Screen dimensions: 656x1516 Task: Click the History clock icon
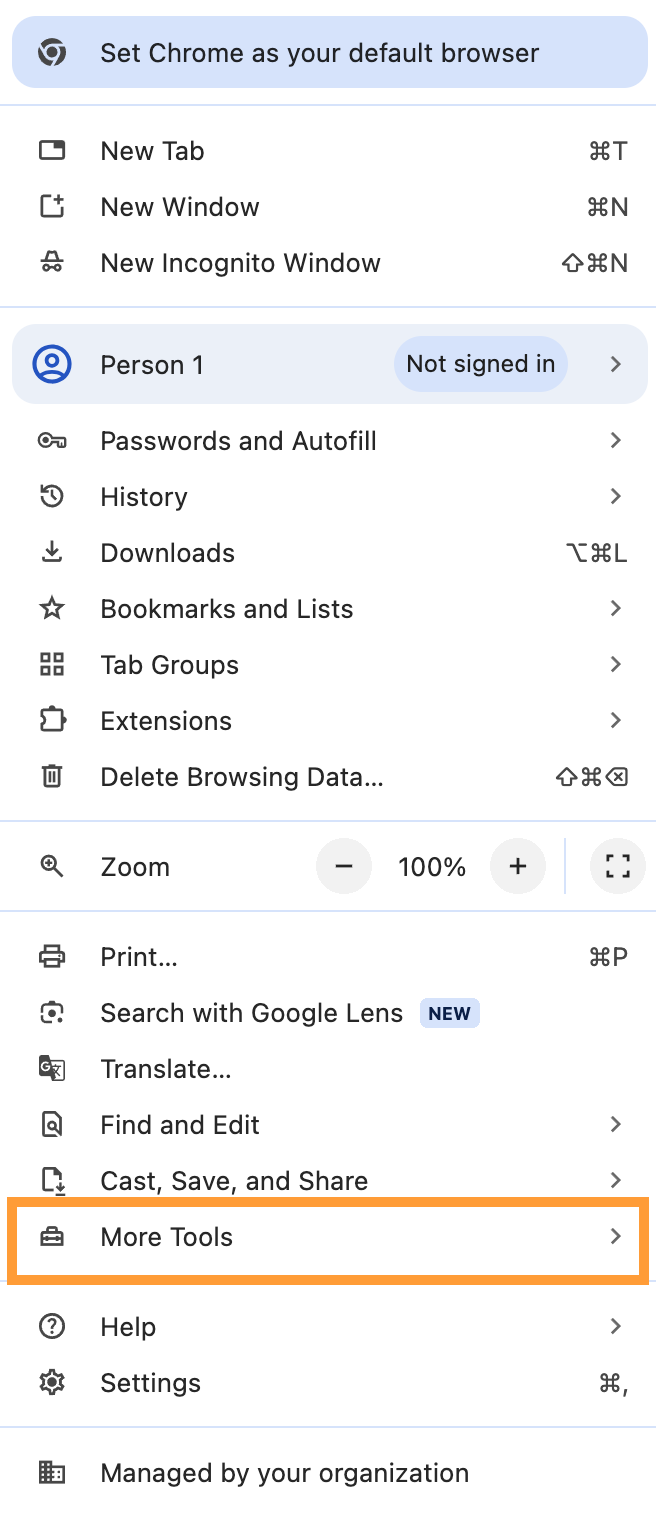tap(52, 497)
